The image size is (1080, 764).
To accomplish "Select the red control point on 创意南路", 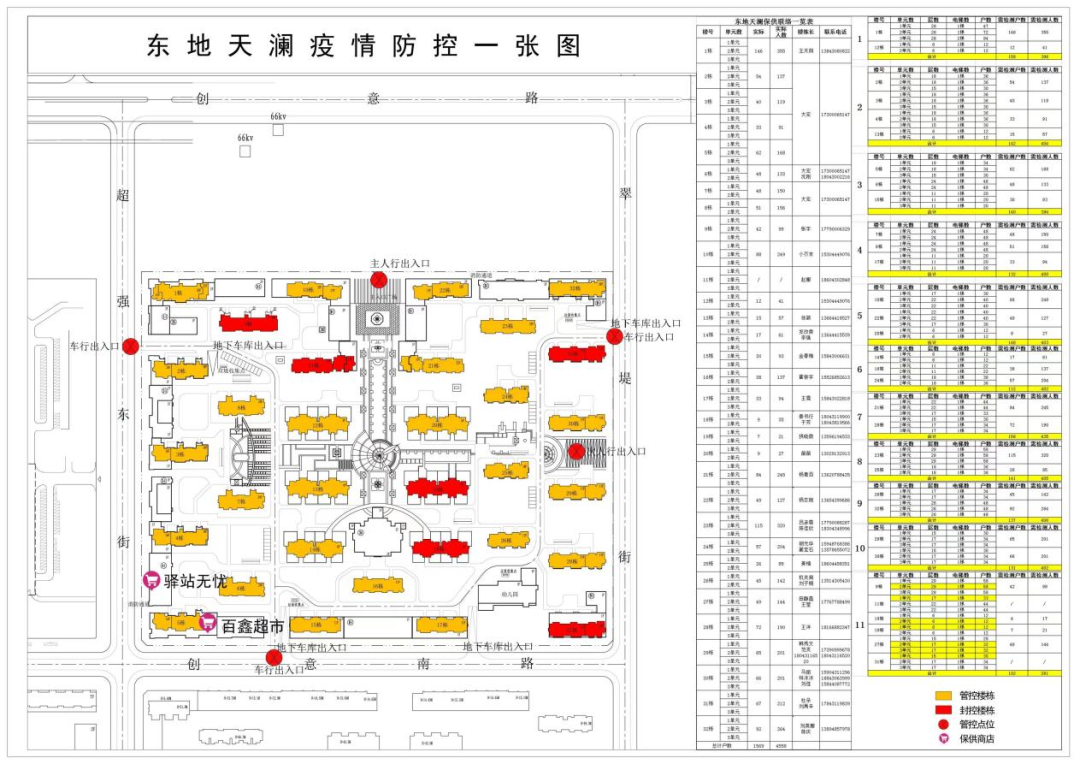I will (x=273, y=657).
